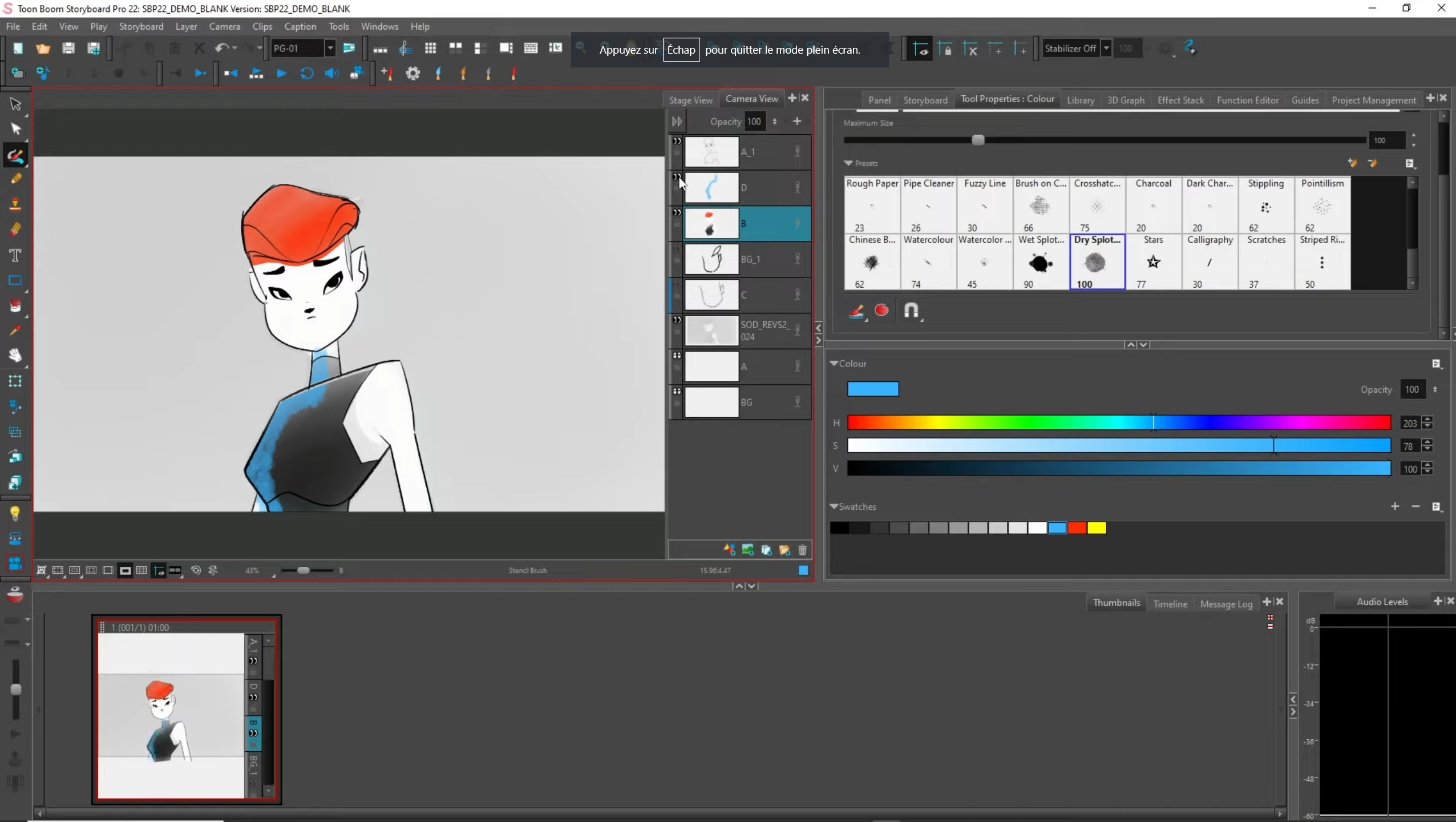The width and height of the screenshot is (1456, 822).
Task: Open the Caption menu
Action: [x=300, y=26]
